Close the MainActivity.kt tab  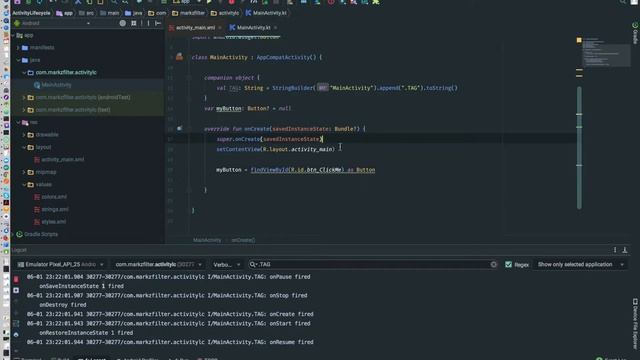click(275, 28)
